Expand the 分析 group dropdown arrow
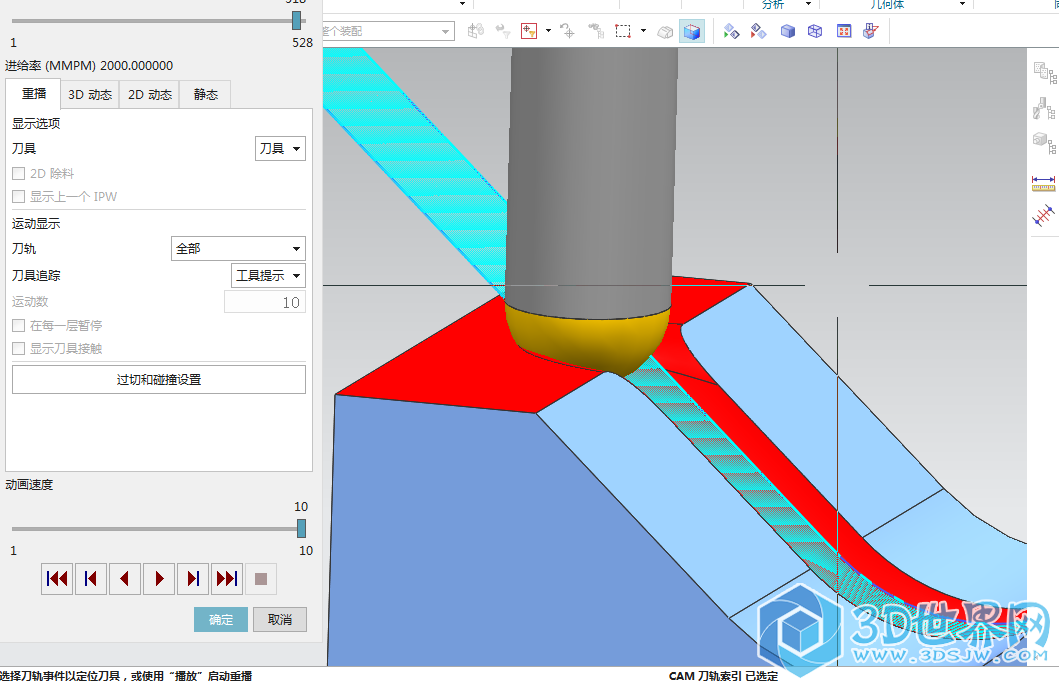This screenshot has width=1059, height=686. point(808,4)
